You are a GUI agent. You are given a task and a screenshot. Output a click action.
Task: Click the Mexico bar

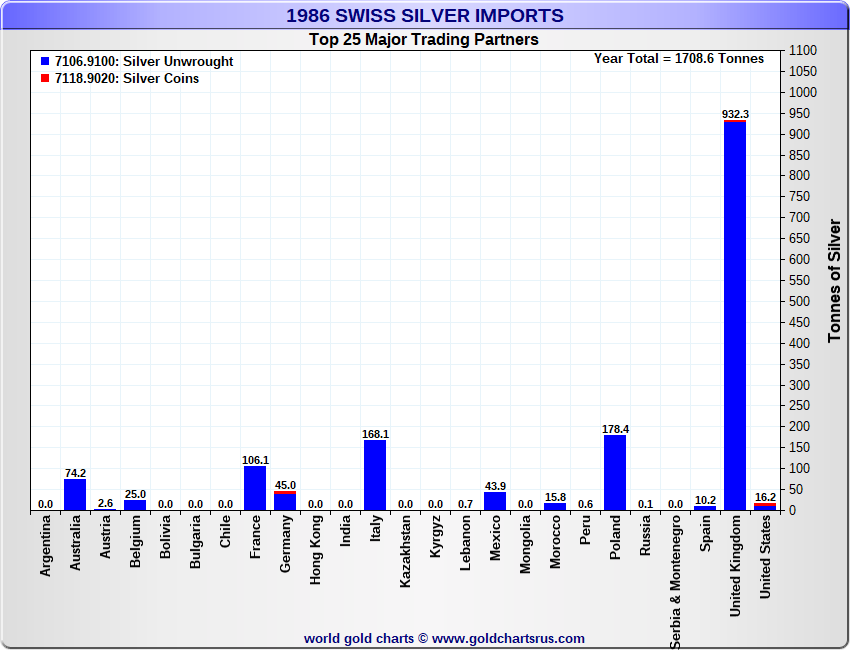coord(495,501)
